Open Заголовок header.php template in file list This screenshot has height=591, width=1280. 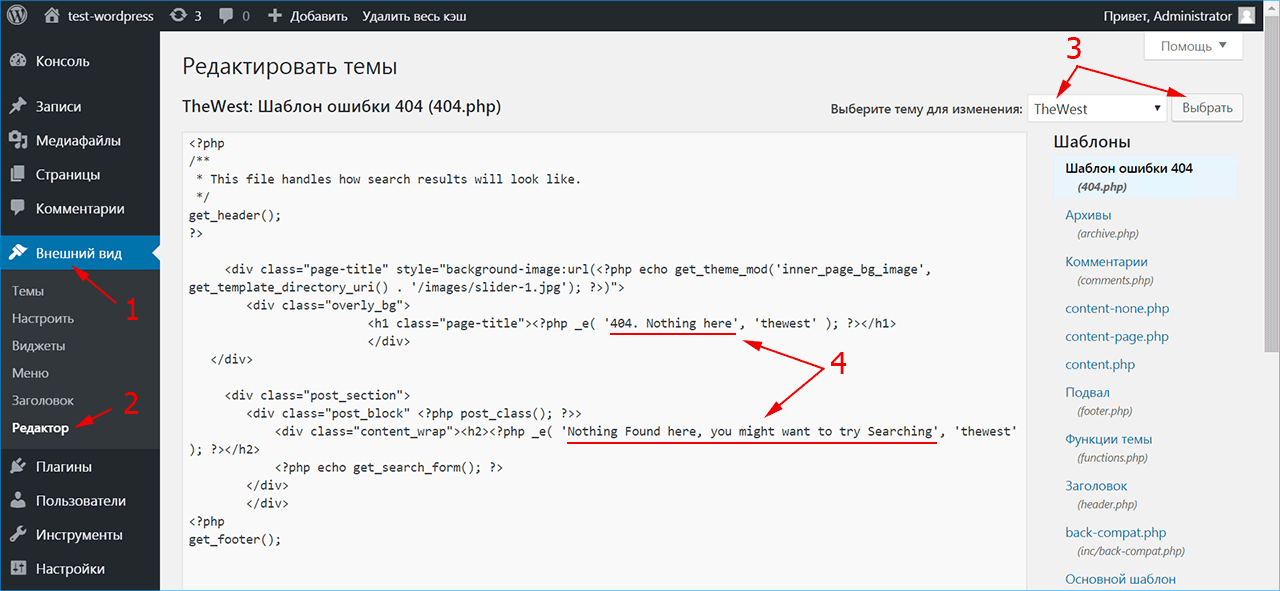point(1098,486)
